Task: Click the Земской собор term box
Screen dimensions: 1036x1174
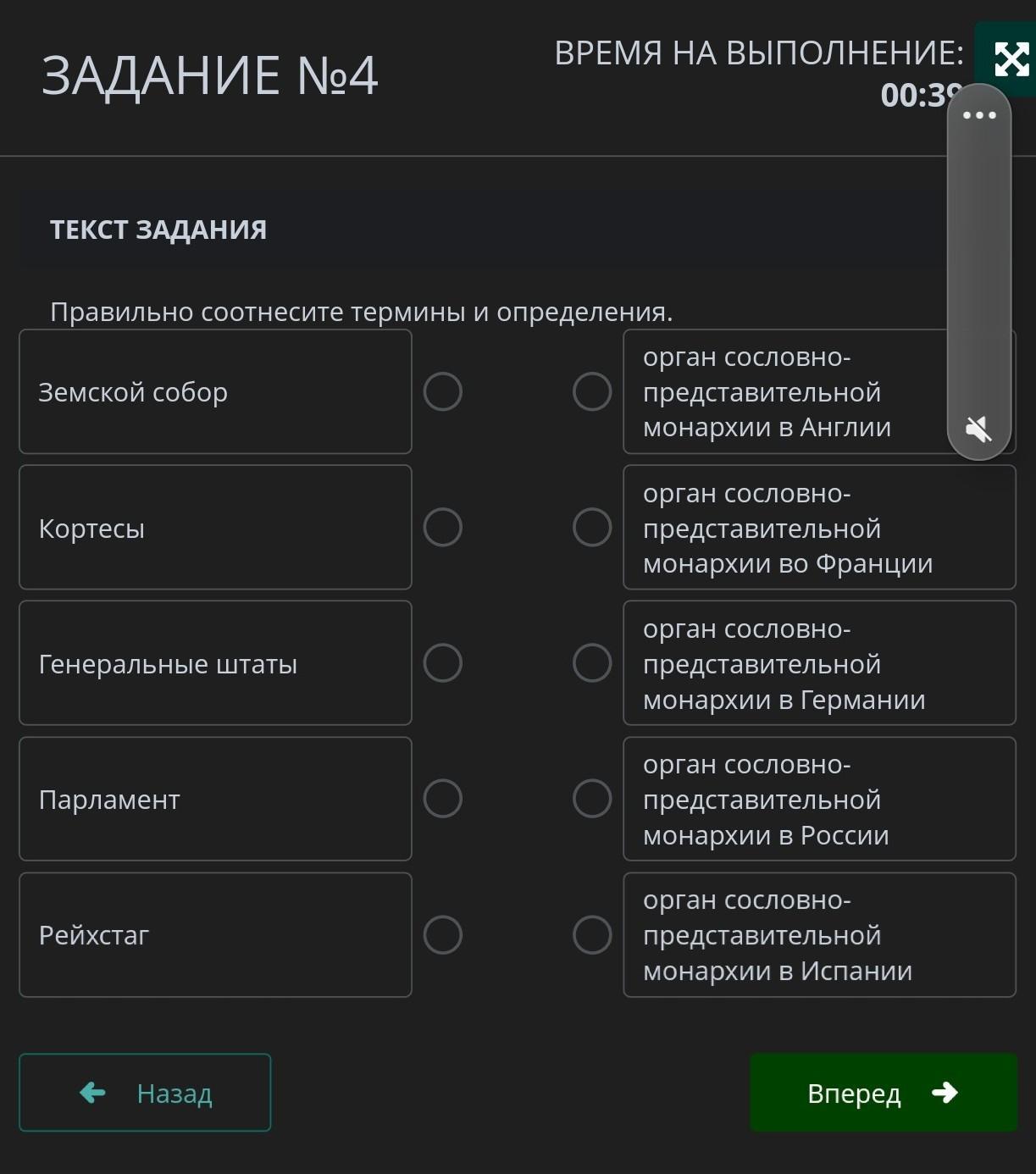Action: click(x=215, y=392)
